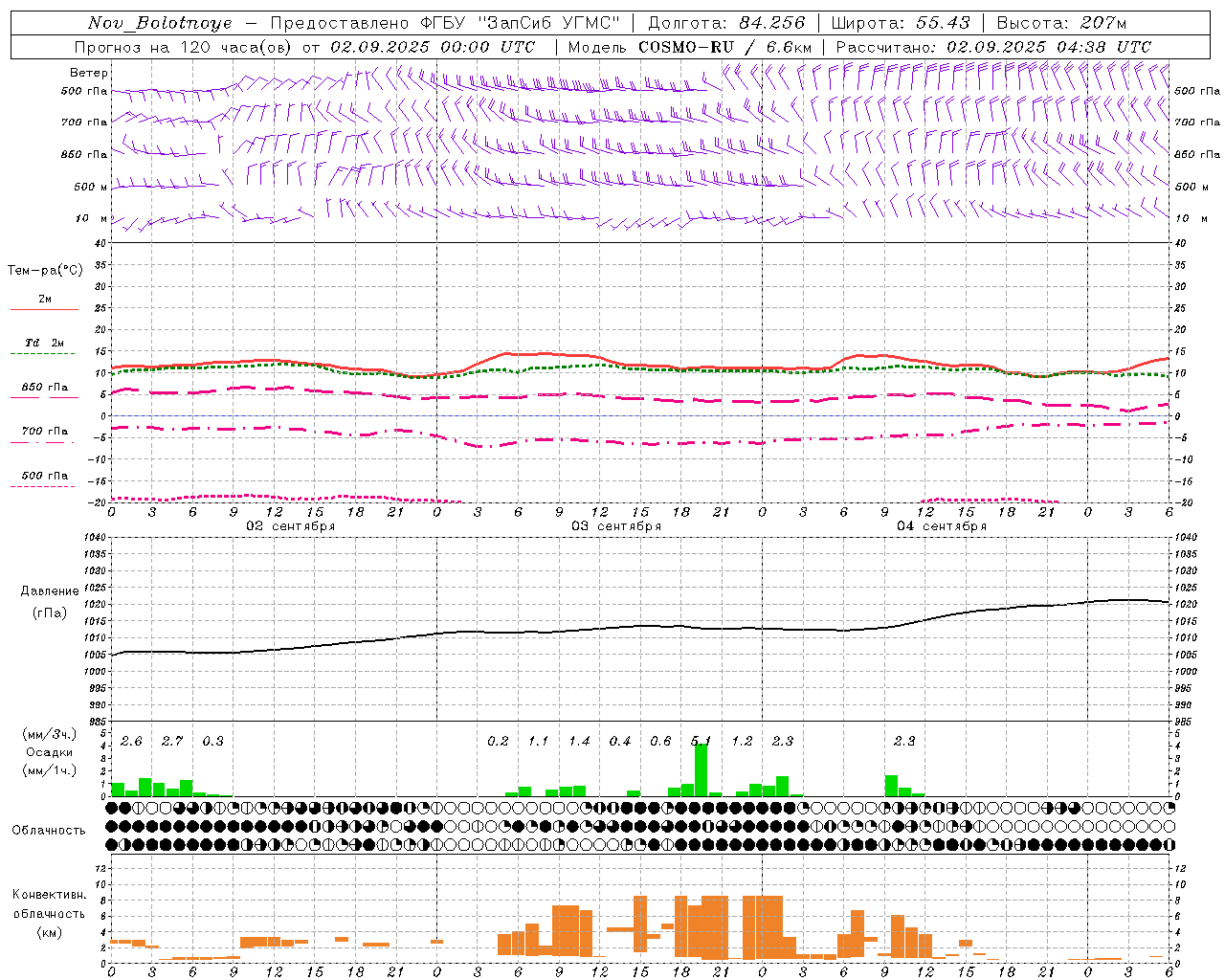1225x980 pixels.
Task: Click the precipitation total value 1.1
Action: point(538,742)
